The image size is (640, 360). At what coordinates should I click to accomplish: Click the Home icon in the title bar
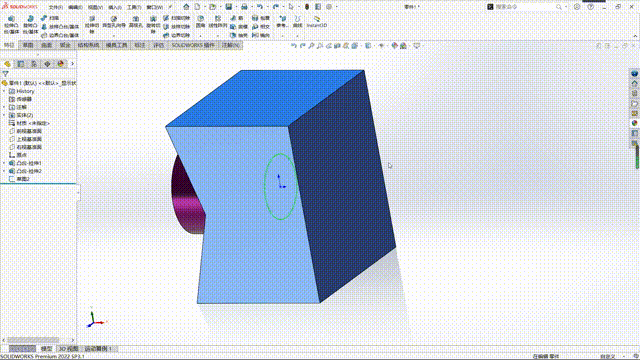point(186,7)
